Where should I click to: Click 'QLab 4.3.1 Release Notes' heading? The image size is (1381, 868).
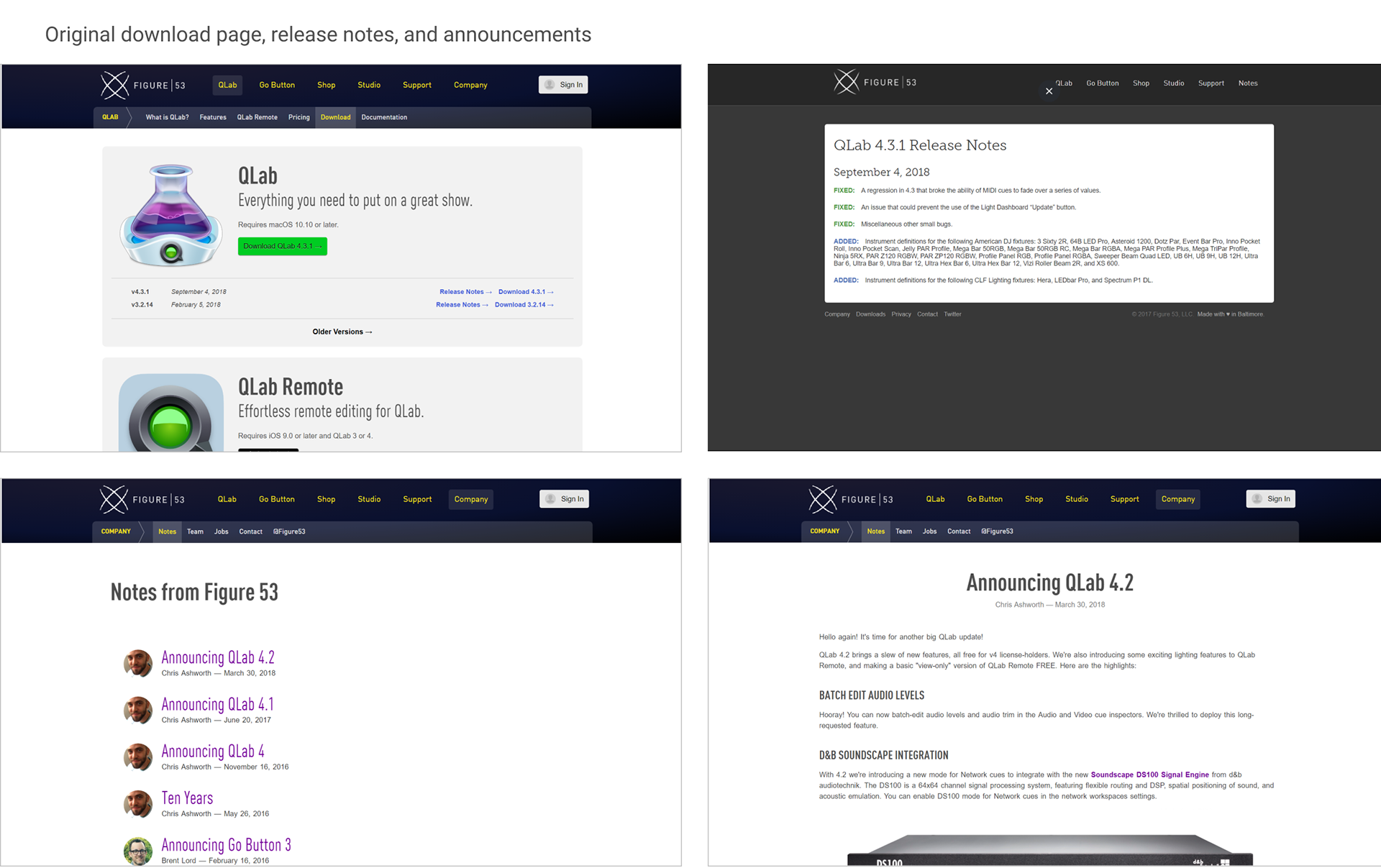[x=920, y=145]
